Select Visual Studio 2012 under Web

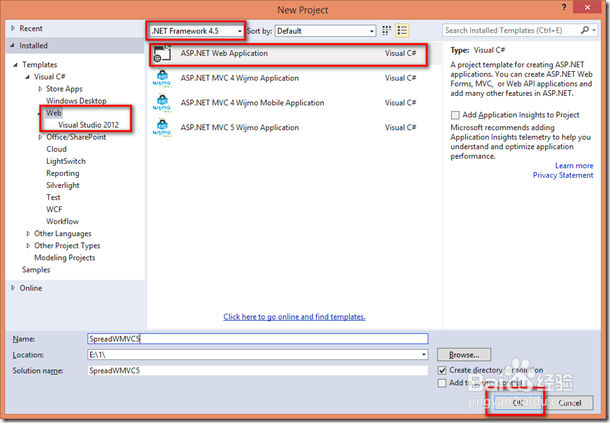88,125
